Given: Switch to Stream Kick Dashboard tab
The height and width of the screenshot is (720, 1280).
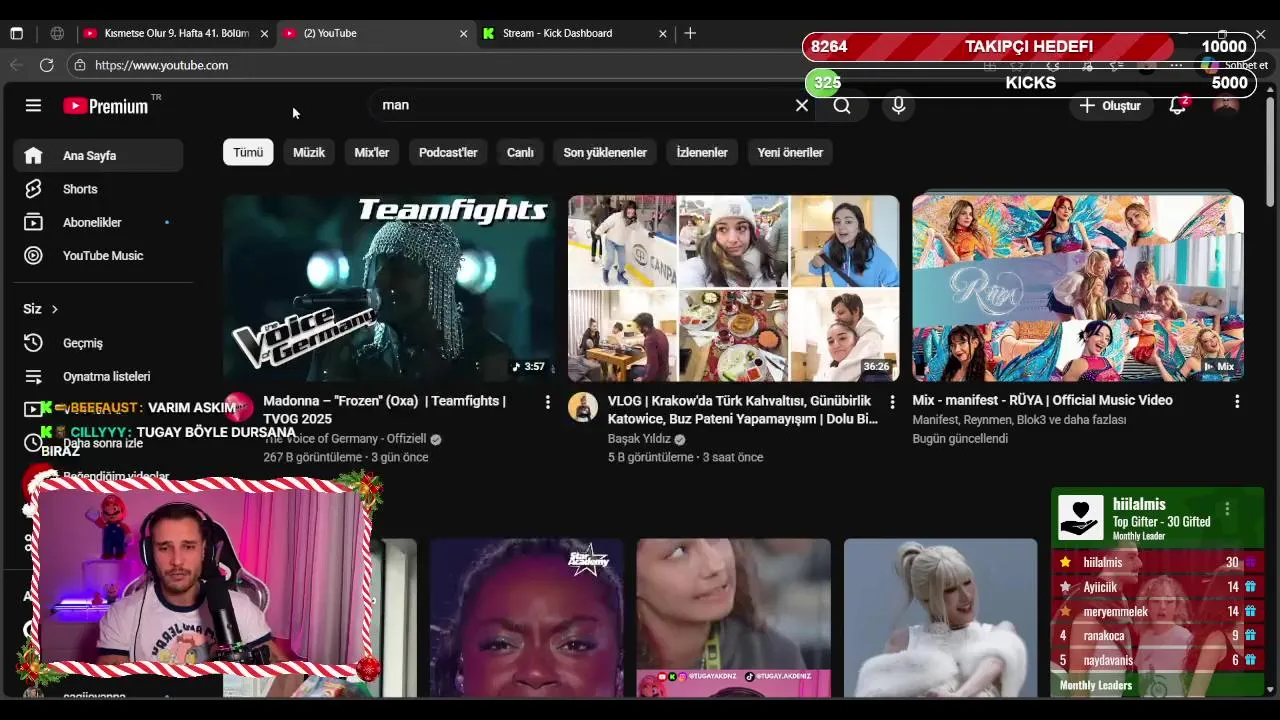Looking at the screenshot, I should point(557,33).
